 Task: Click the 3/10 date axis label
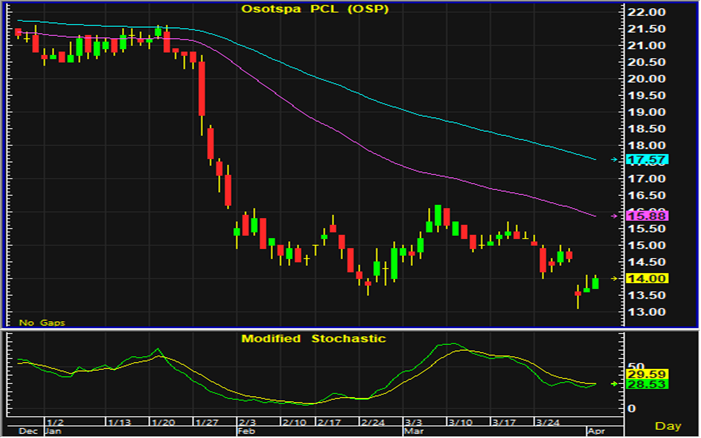pyautogui.click(x=460, y=422)
